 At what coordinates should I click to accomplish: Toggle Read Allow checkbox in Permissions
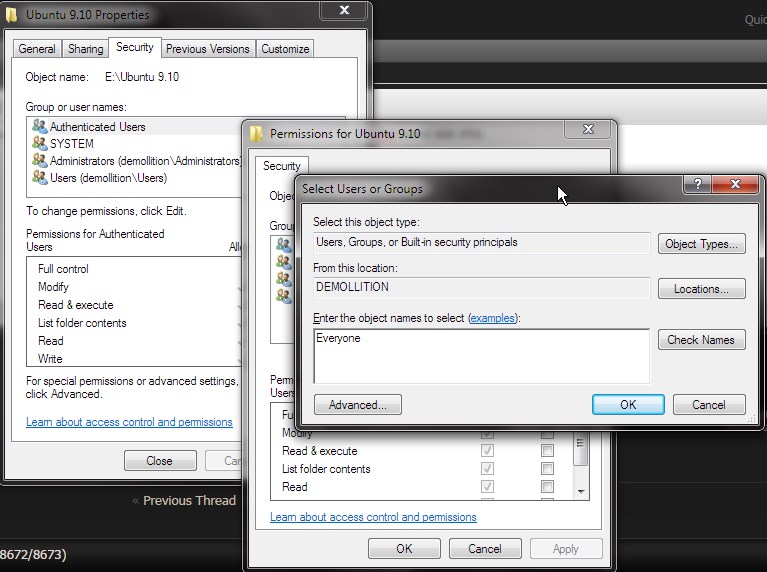tap(487, 486)
